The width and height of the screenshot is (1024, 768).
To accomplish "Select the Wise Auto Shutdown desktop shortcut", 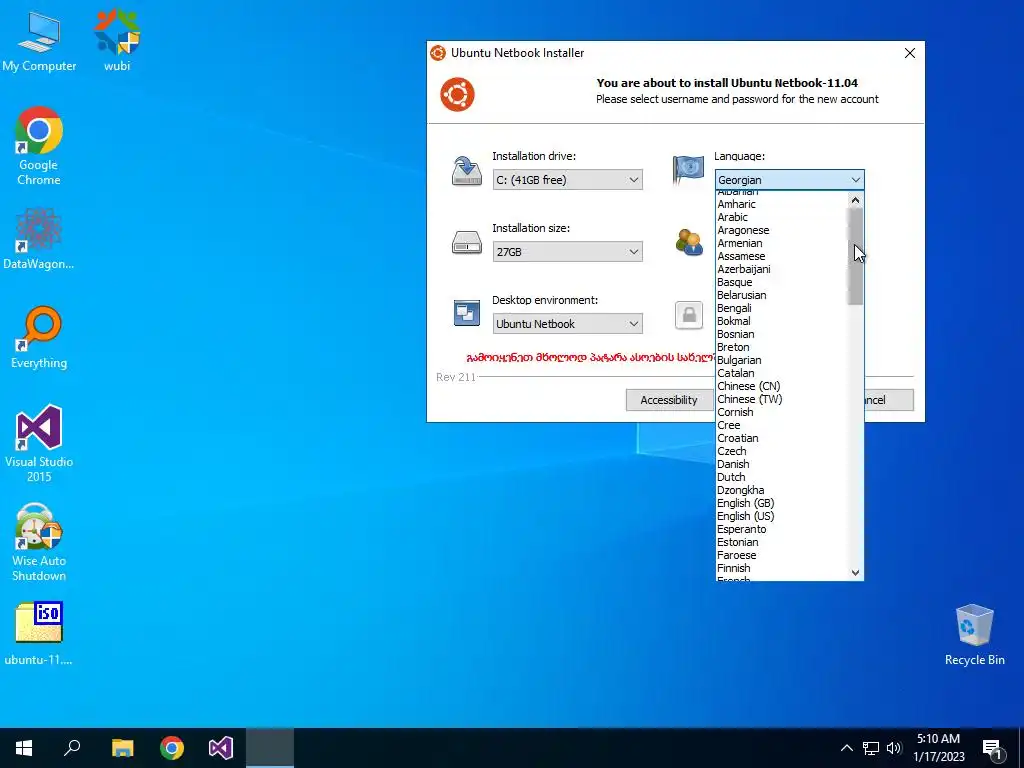I will click(39, 542).
